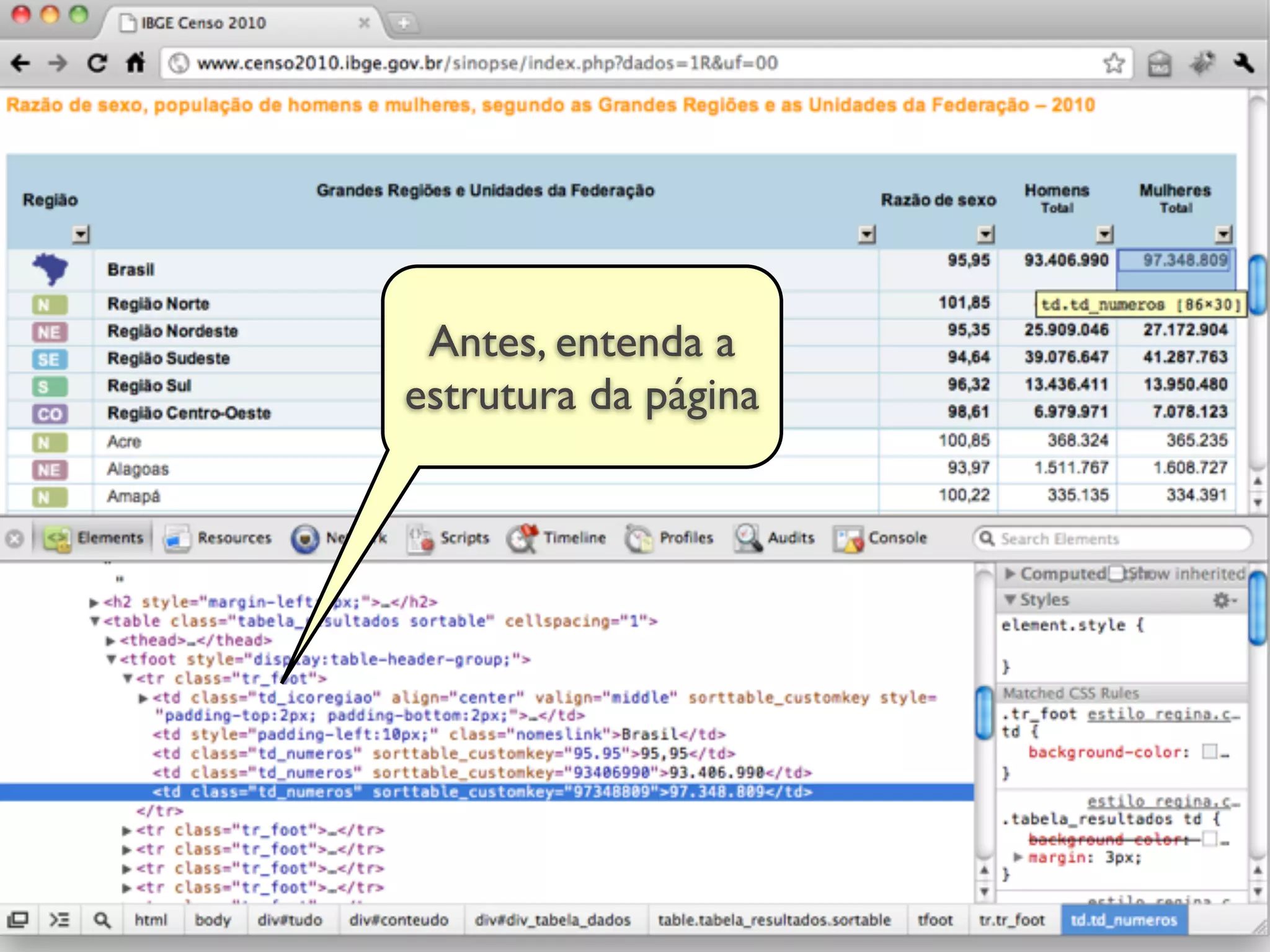Toggle the .tr_foot td background-color checkbox
The image size is (1270, 952).
[1209, 752]
